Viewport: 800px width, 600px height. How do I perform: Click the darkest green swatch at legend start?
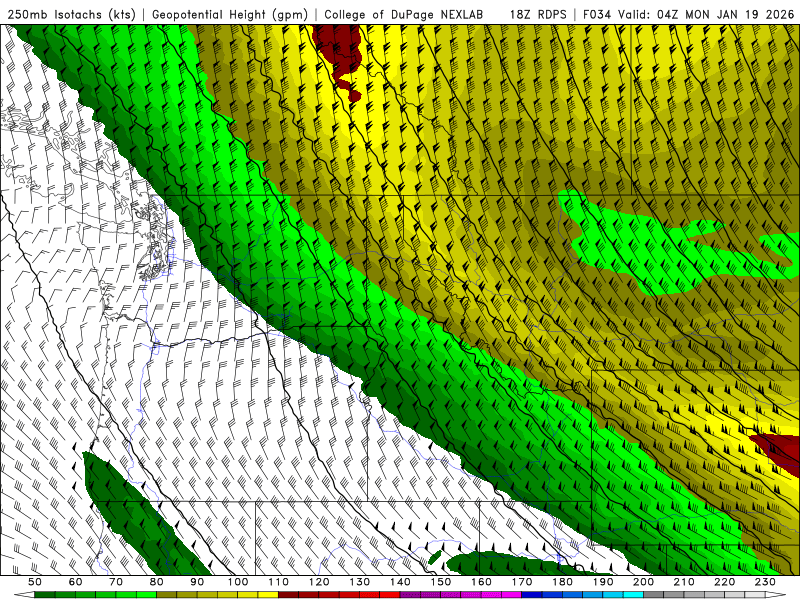pyautogui.click(x=45, y=595)
